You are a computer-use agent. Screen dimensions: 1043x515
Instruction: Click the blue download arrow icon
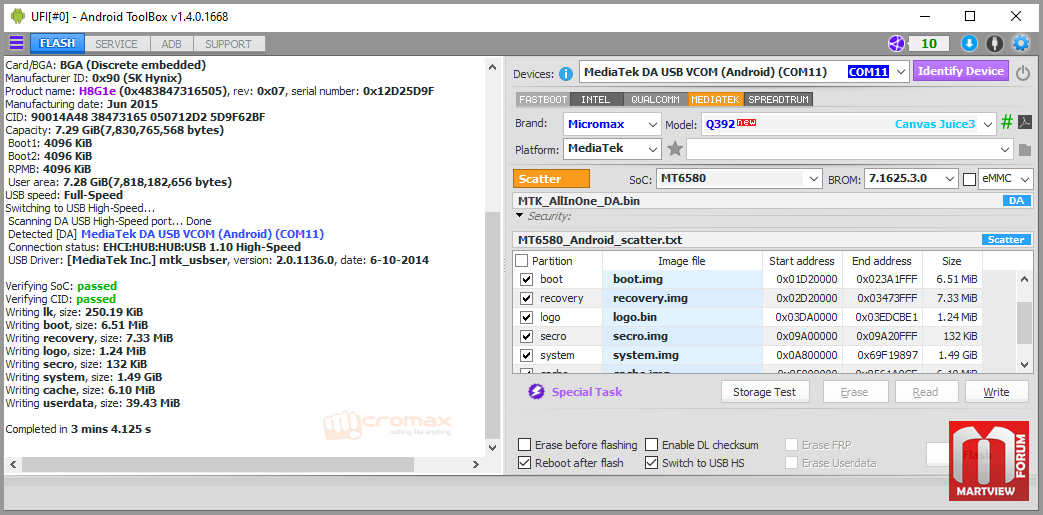point(969,44)
